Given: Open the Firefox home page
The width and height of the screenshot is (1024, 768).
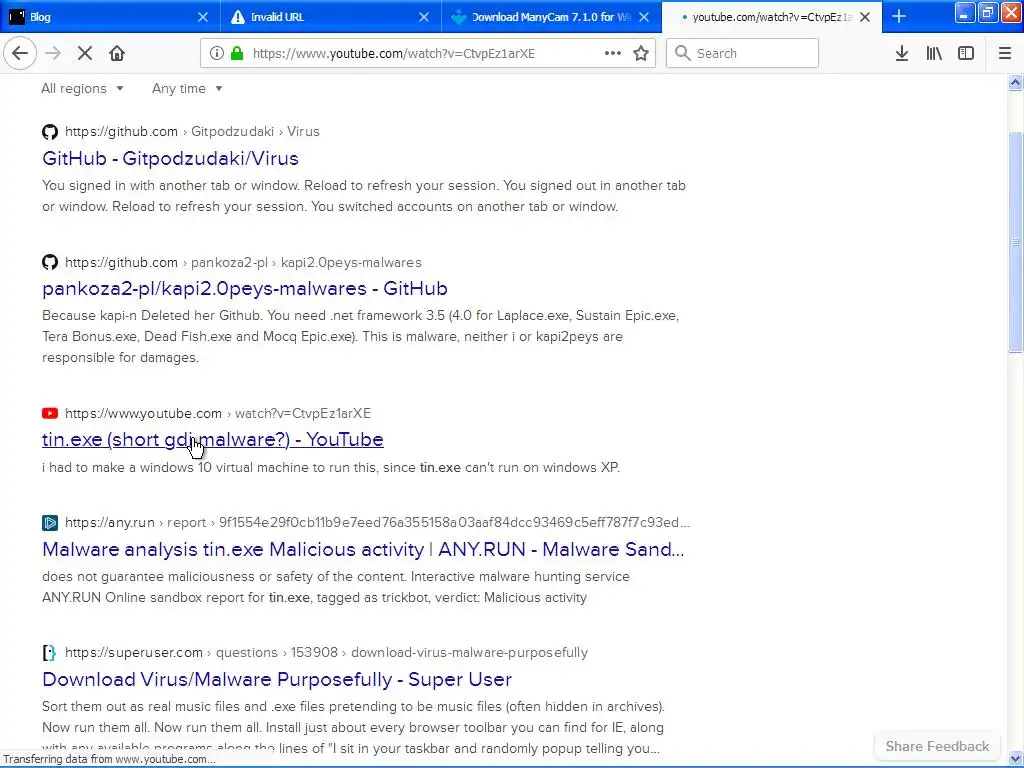Looking at the screenshot, I should 117,54.
